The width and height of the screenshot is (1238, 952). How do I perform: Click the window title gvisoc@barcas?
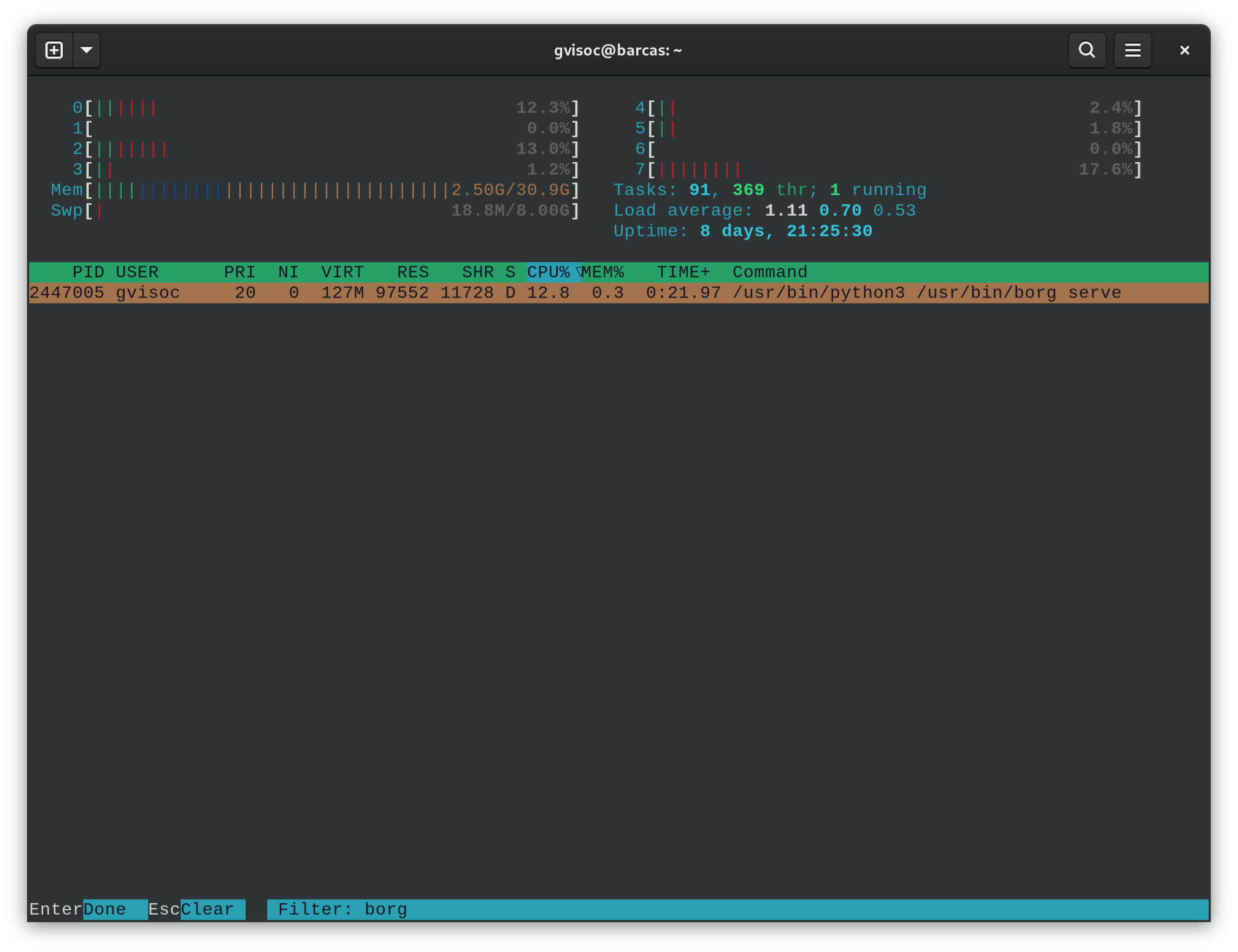(618, 50)
